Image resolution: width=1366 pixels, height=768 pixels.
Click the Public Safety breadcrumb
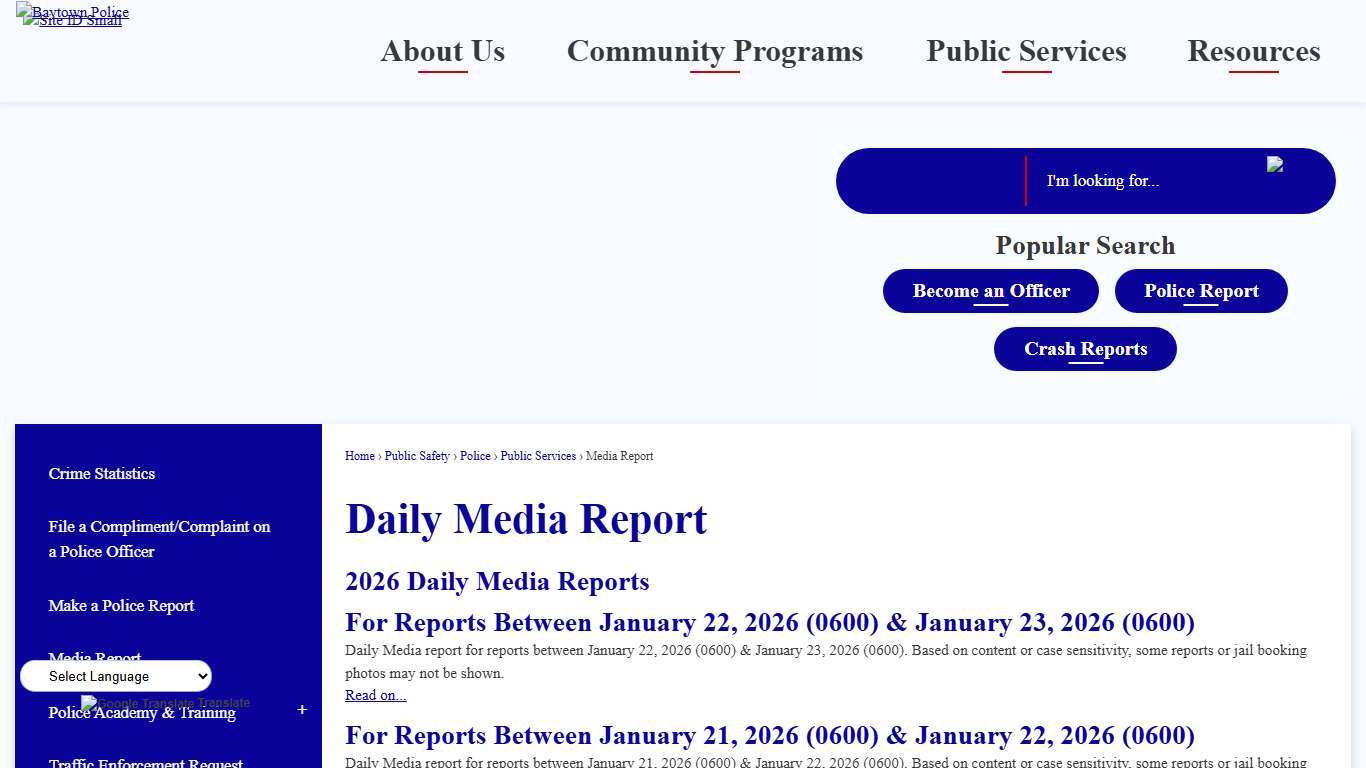[x=417, y=456]
